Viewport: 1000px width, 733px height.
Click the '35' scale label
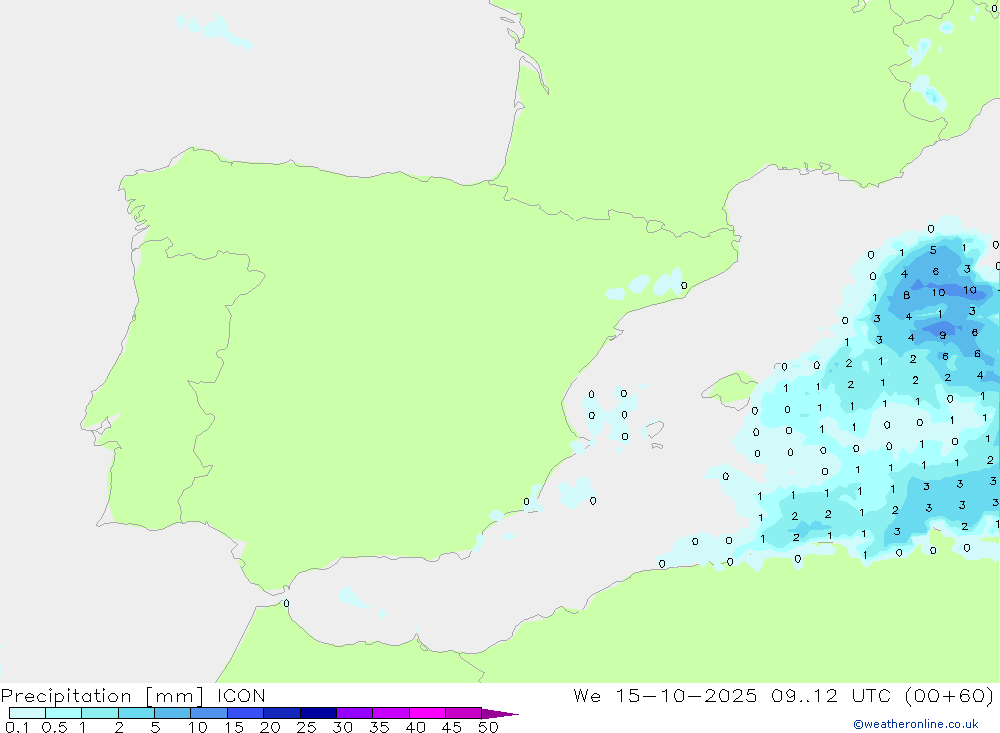click(x=379, y=727)
